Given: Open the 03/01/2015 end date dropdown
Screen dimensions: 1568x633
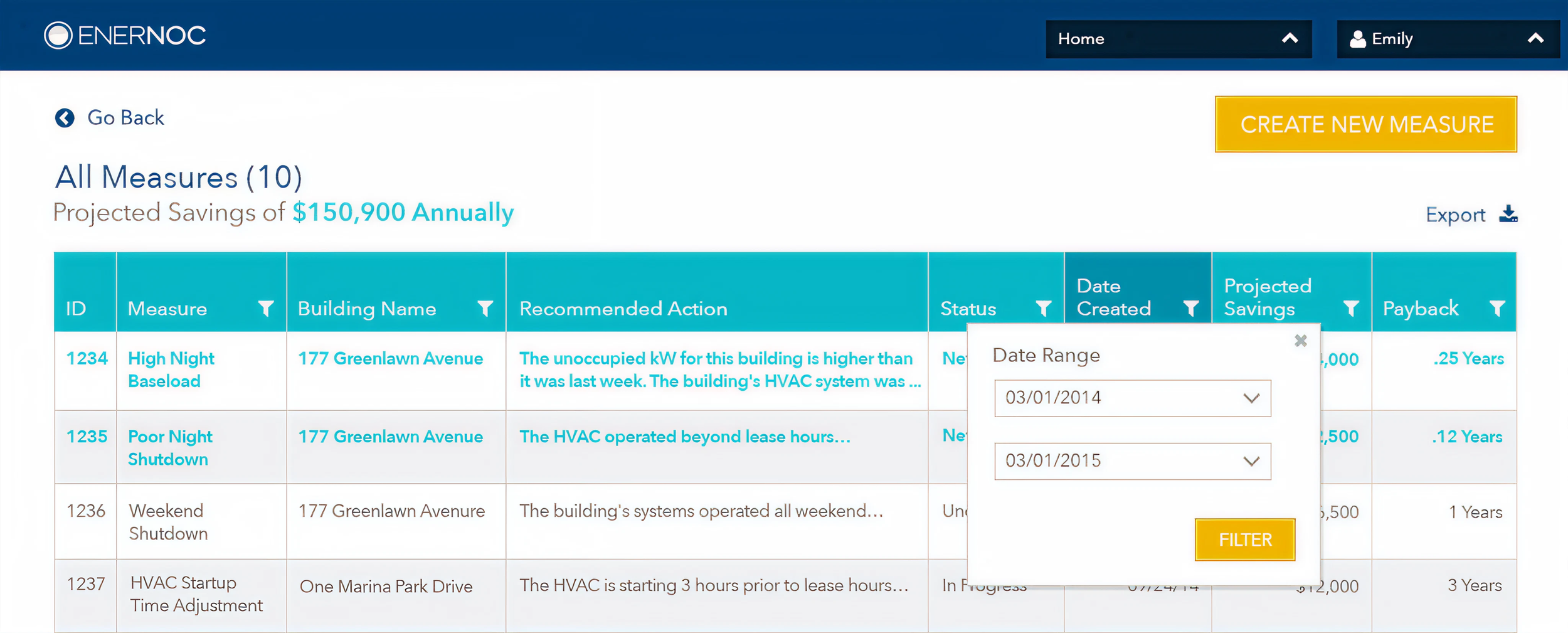Looking at the screenshot, I should [x=1133, y=461].
